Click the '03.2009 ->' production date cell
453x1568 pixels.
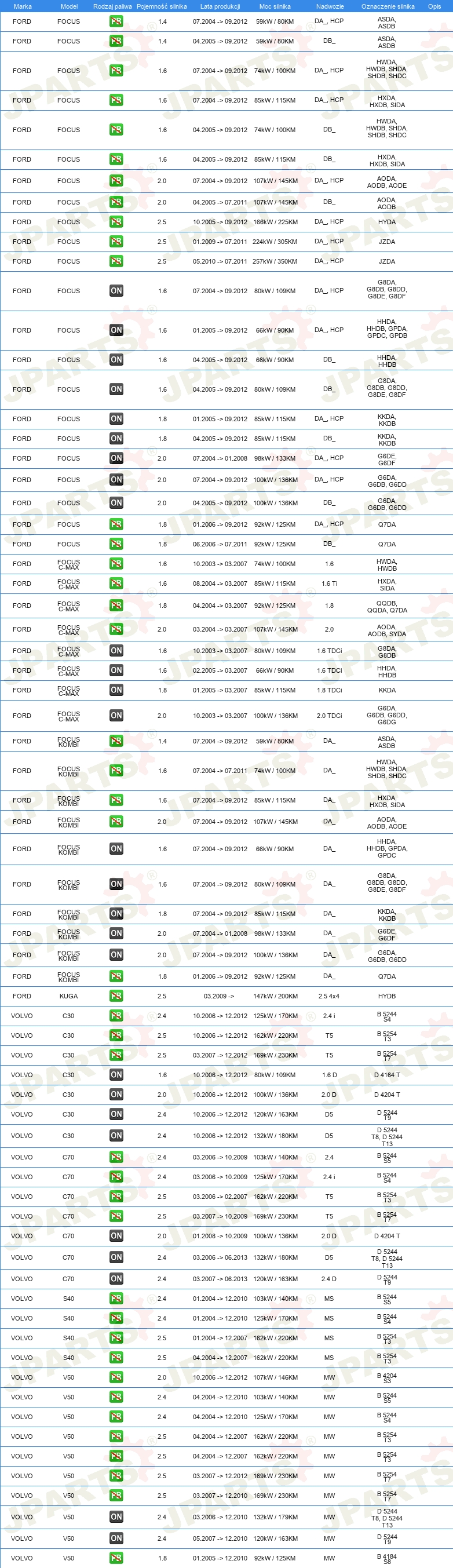[219, 996]
